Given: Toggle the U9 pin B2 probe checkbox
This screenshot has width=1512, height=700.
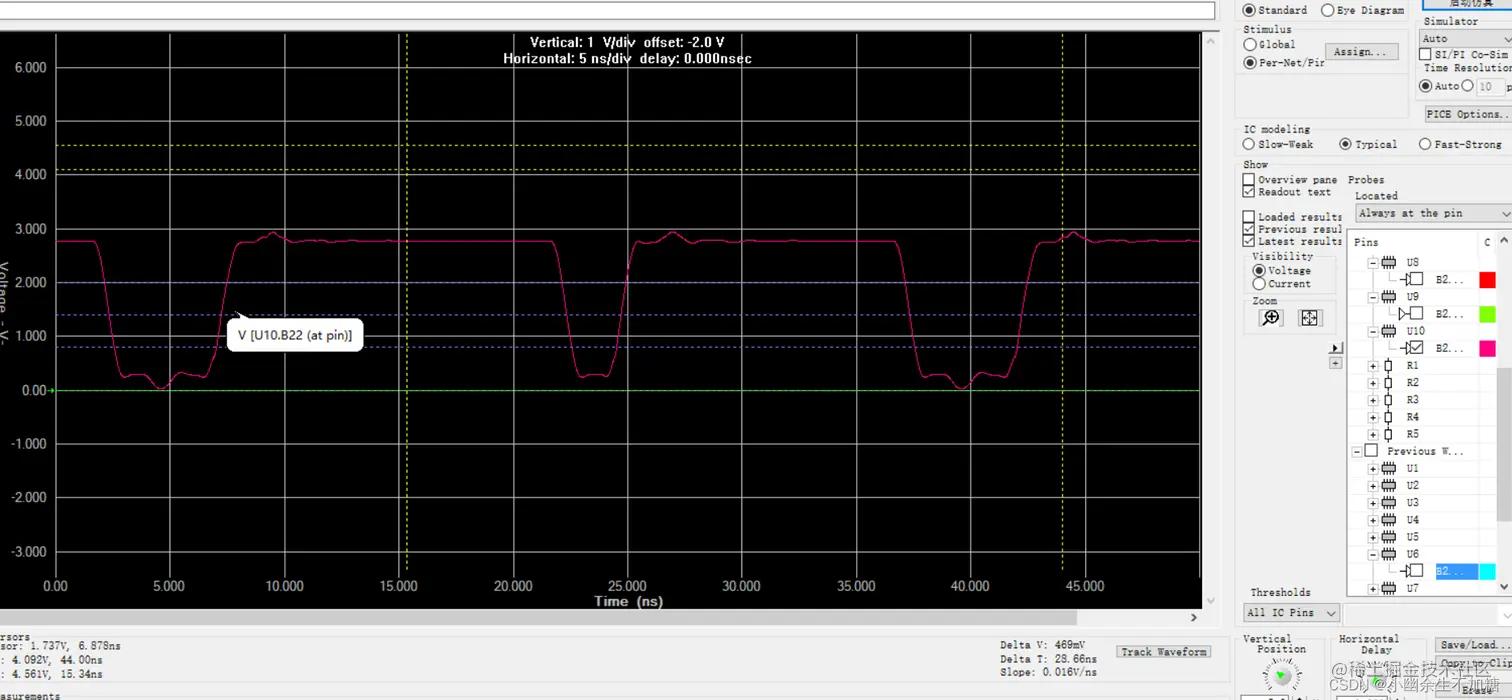Looking at the screenshot, I should pyautogui.click(x=1416, y=314).
